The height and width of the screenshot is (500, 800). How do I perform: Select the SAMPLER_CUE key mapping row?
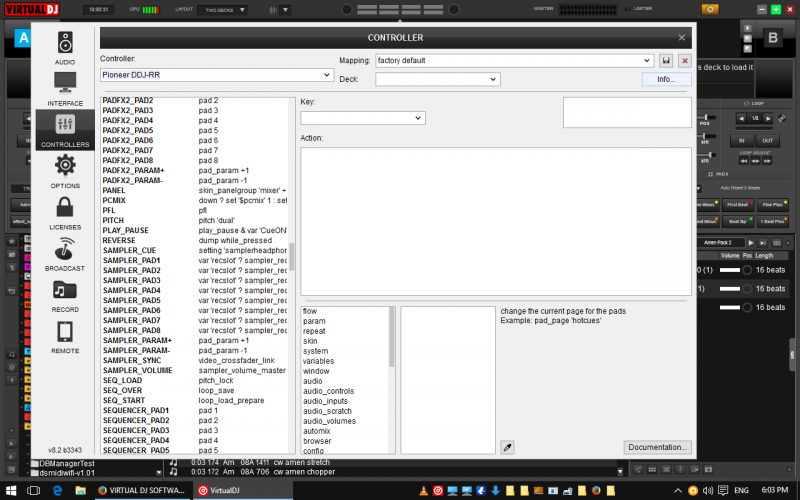[195, 251]
